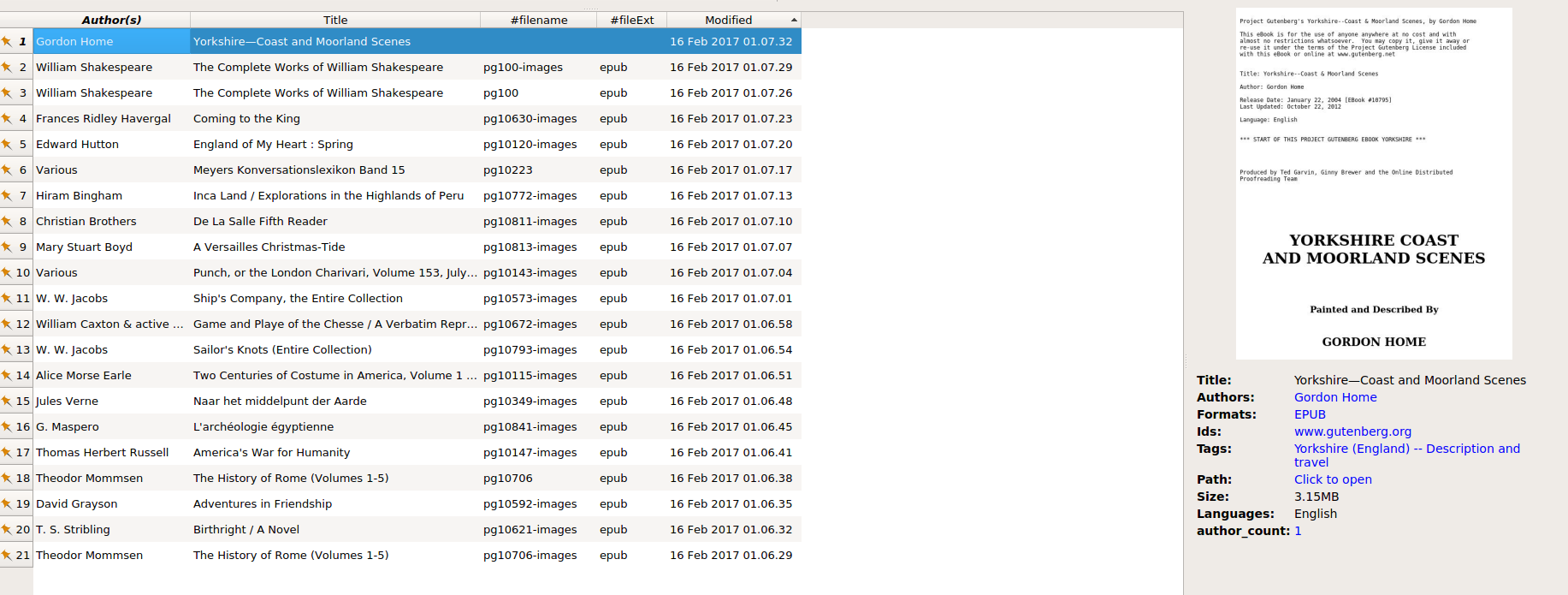Click the pin icon beside row 2

[x=6, y=67]
